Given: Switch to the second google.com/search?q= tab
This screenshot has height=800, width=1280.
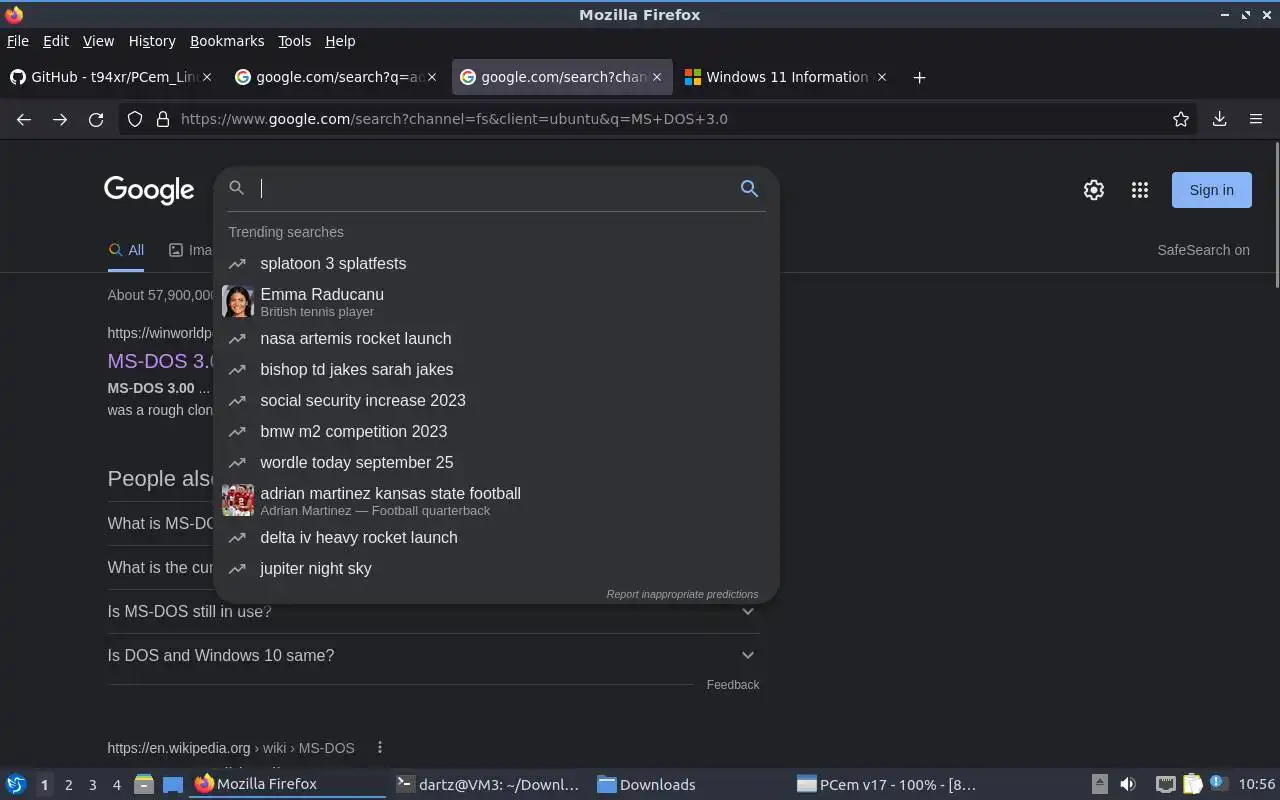Looking at the screenshot, I should pyautogui.click(x=335, y=77).
